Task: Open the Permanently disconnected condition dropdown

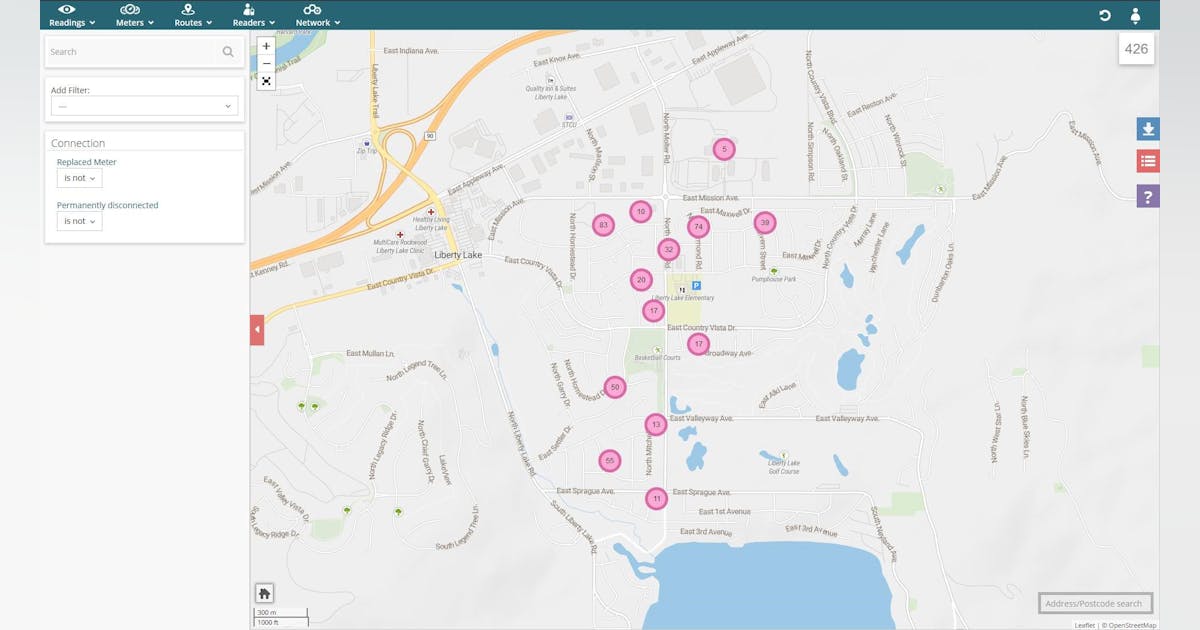Action: coord(79,220)
